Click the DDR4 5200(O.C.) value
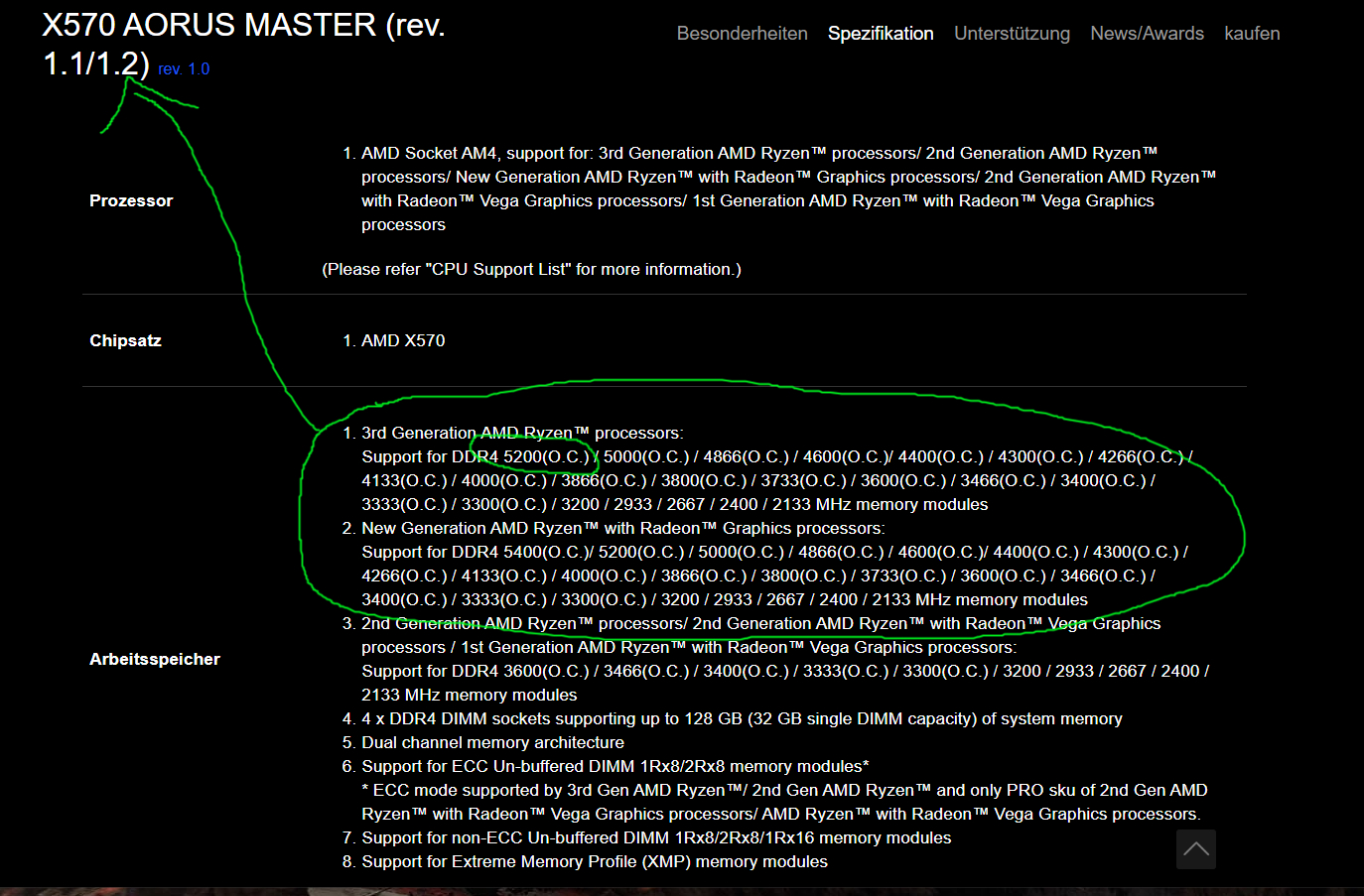This screenshot has width=1364, height=896. point(520,456)
